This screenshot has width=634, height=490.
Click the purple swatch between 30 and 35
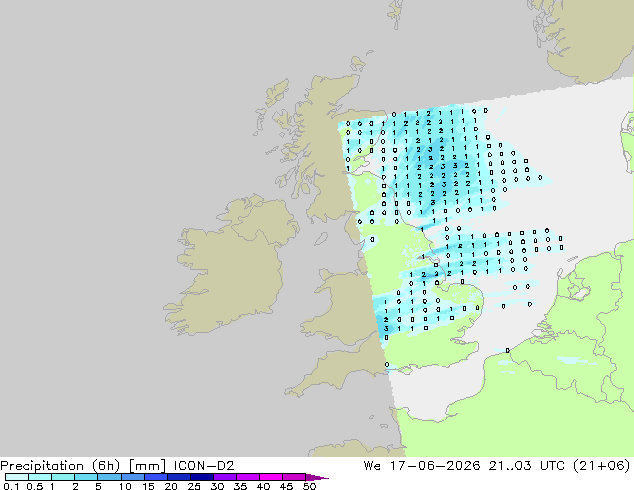coord(224,477)
